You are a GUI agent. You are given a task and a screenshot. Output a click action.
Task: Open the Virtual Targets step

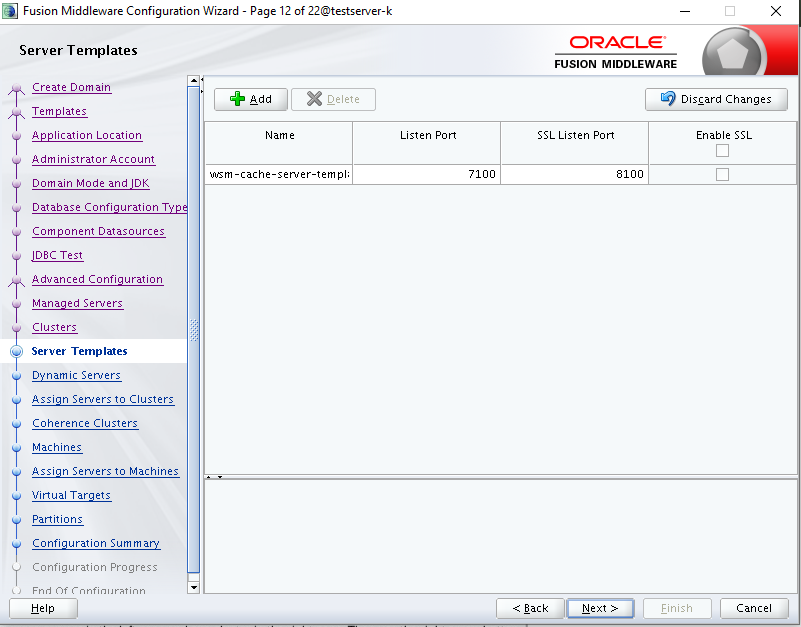71,496
